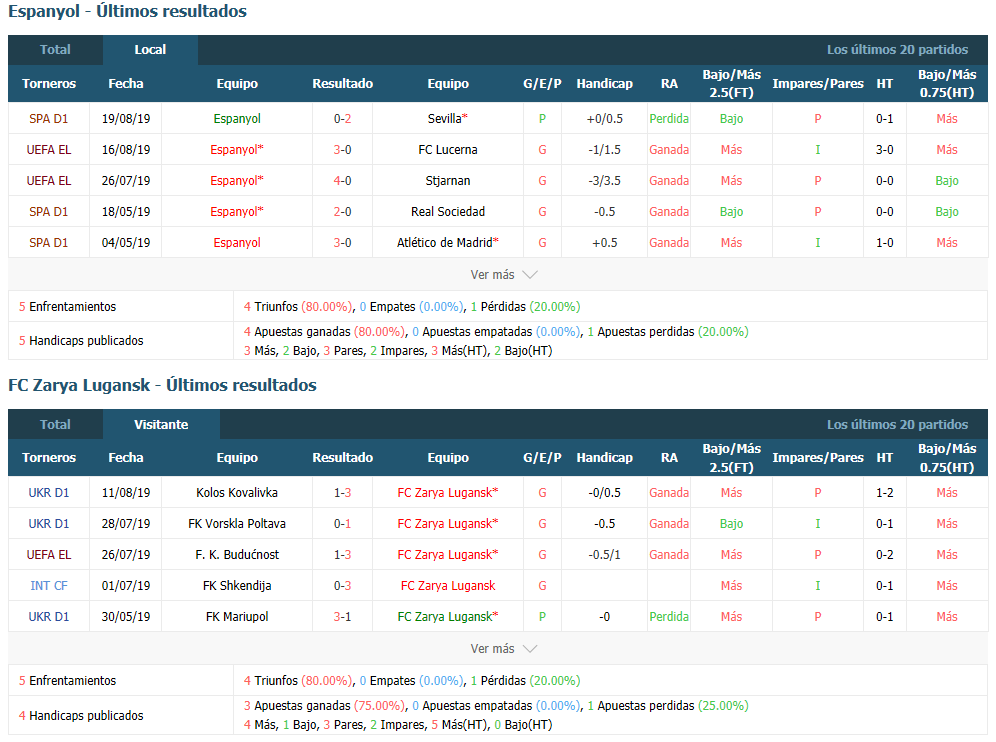The image size is (996, 742).
Task: Click UEFA EL tournament in the Stjarnan row
Action: click(x=48, y=181)
